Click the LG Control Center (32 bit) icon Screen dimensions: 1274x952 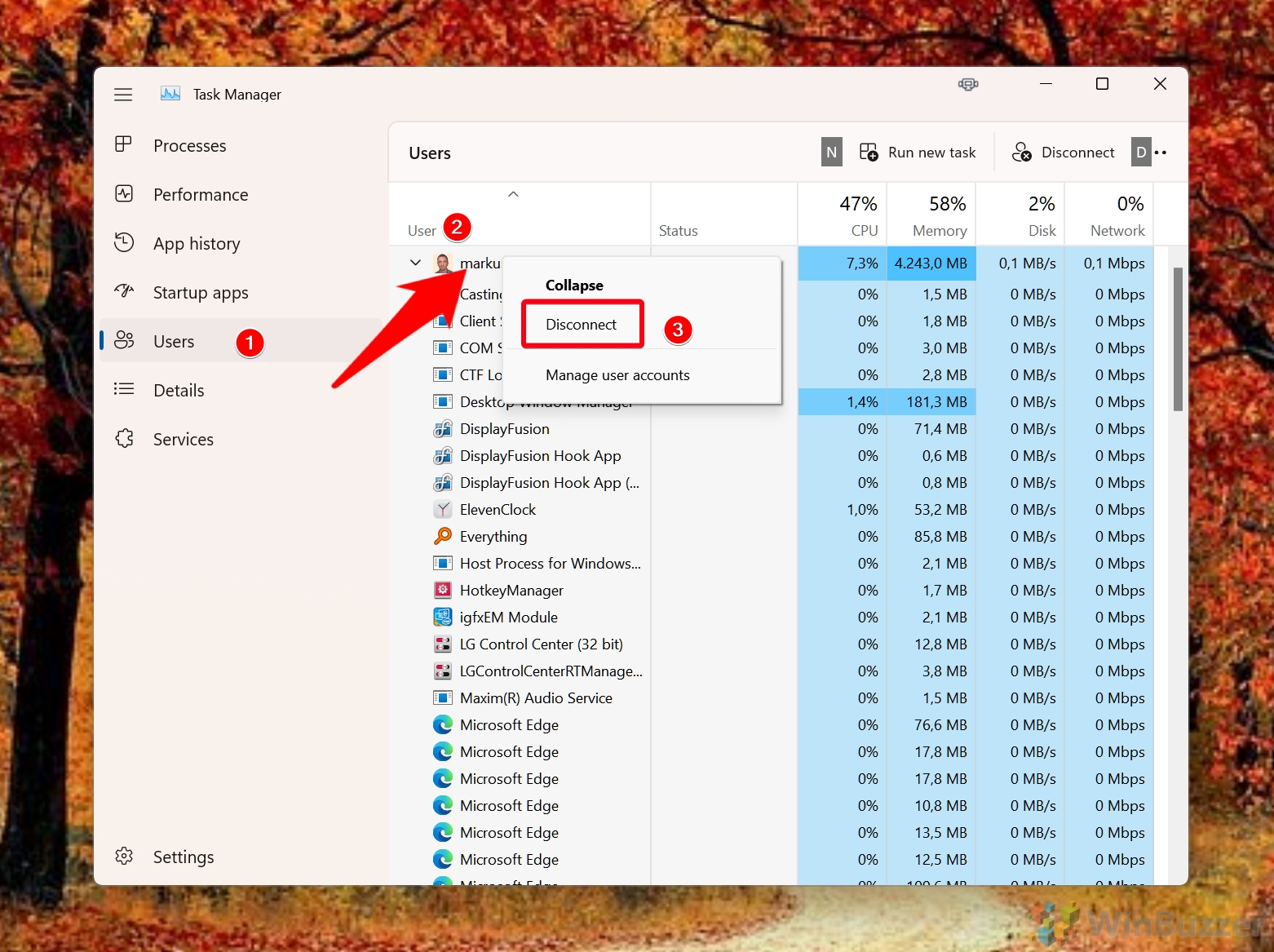443,644
